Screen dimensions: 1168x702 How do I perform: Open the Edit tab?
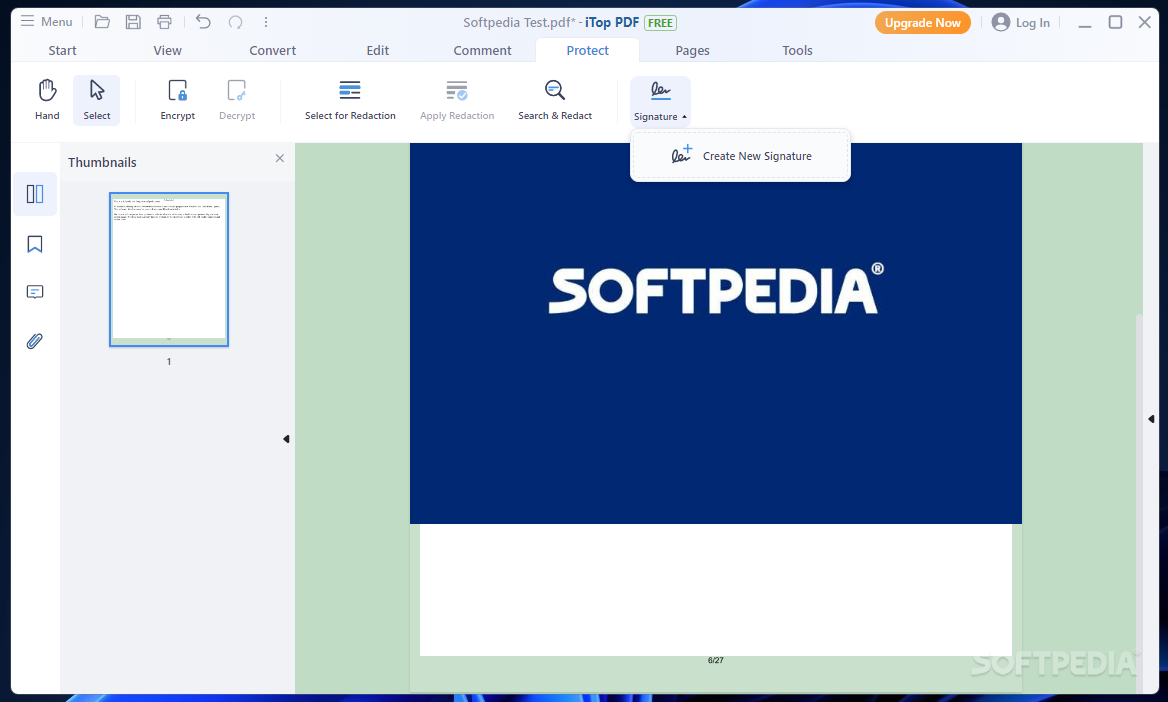(x=378, y=50)
